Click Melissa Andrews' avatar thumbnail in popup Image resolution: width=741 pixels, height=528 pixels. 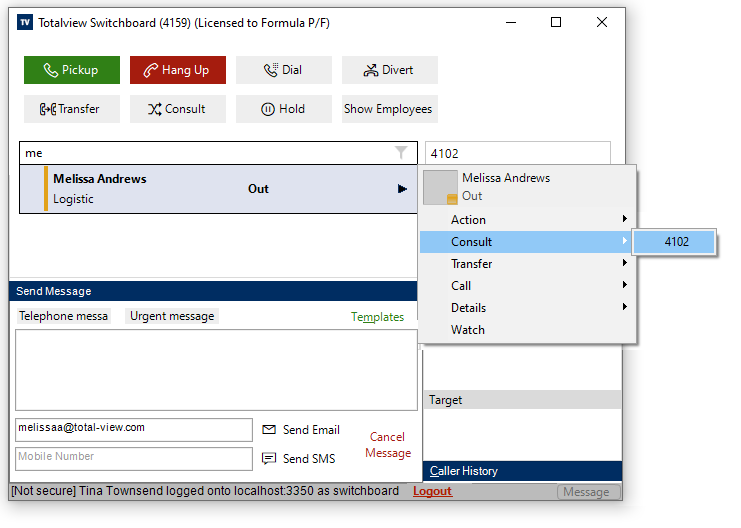coord(440,187)
